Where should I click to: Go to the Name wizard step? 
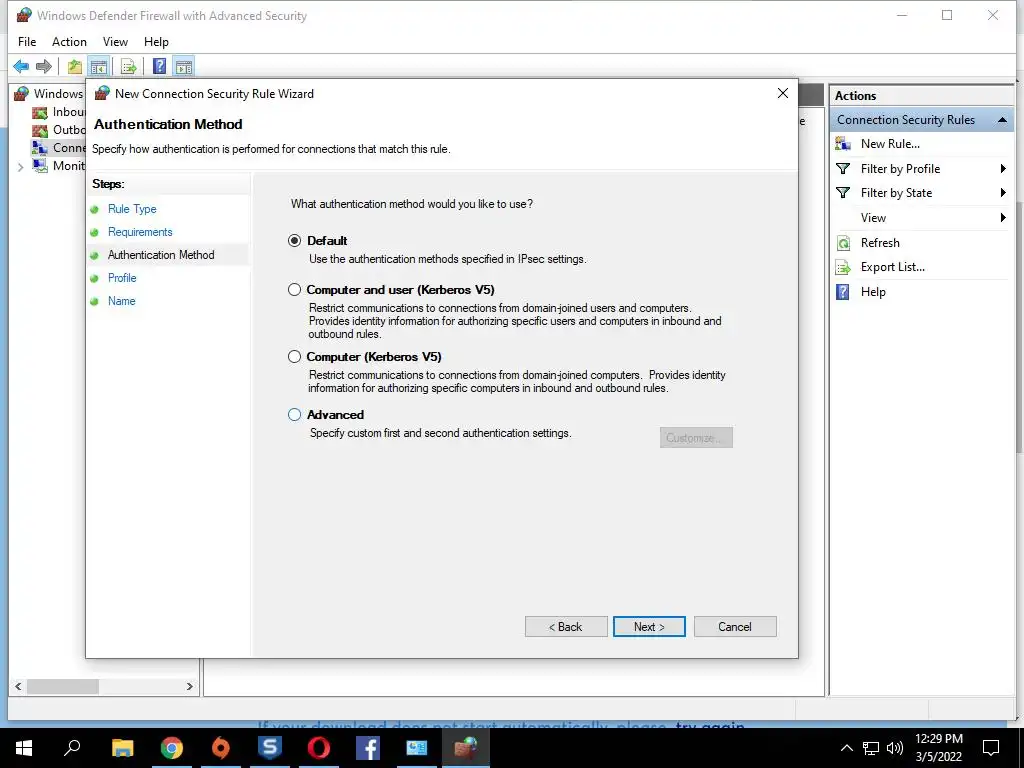coord(121,300)
